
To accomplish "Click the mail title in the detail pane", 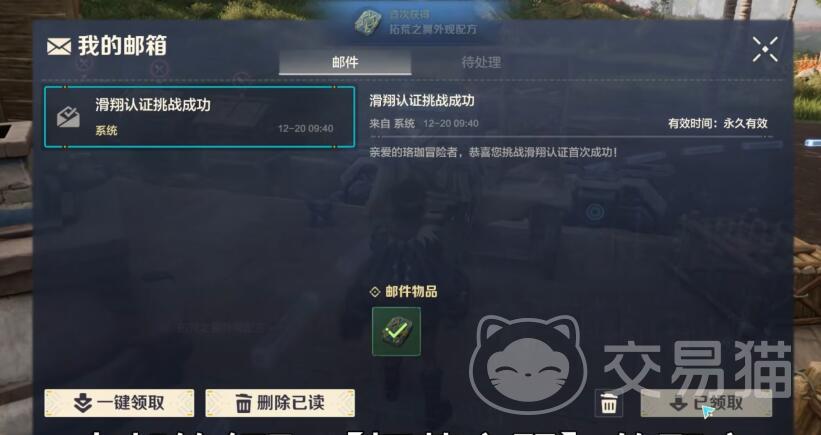I will coord(421,101).
